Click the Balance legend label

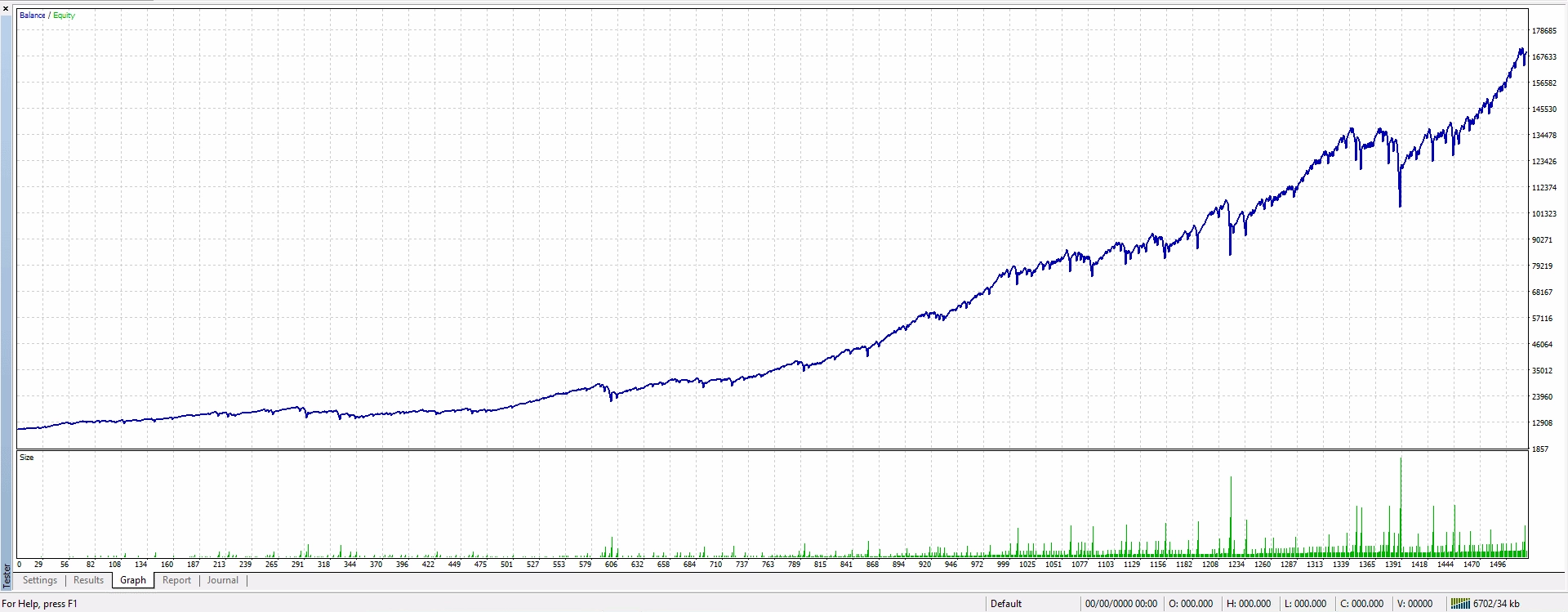pos(32,16)
